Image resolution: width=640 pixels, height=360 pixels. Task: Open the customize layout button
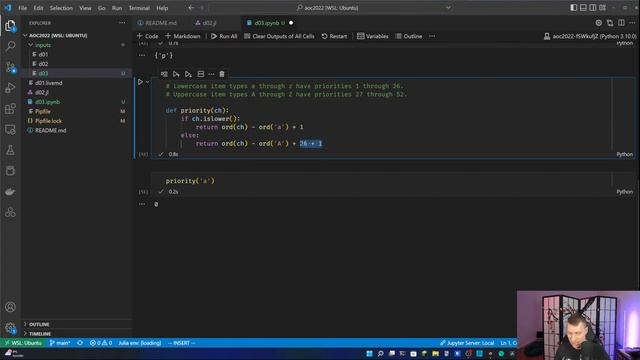click(x=602, y=8)
